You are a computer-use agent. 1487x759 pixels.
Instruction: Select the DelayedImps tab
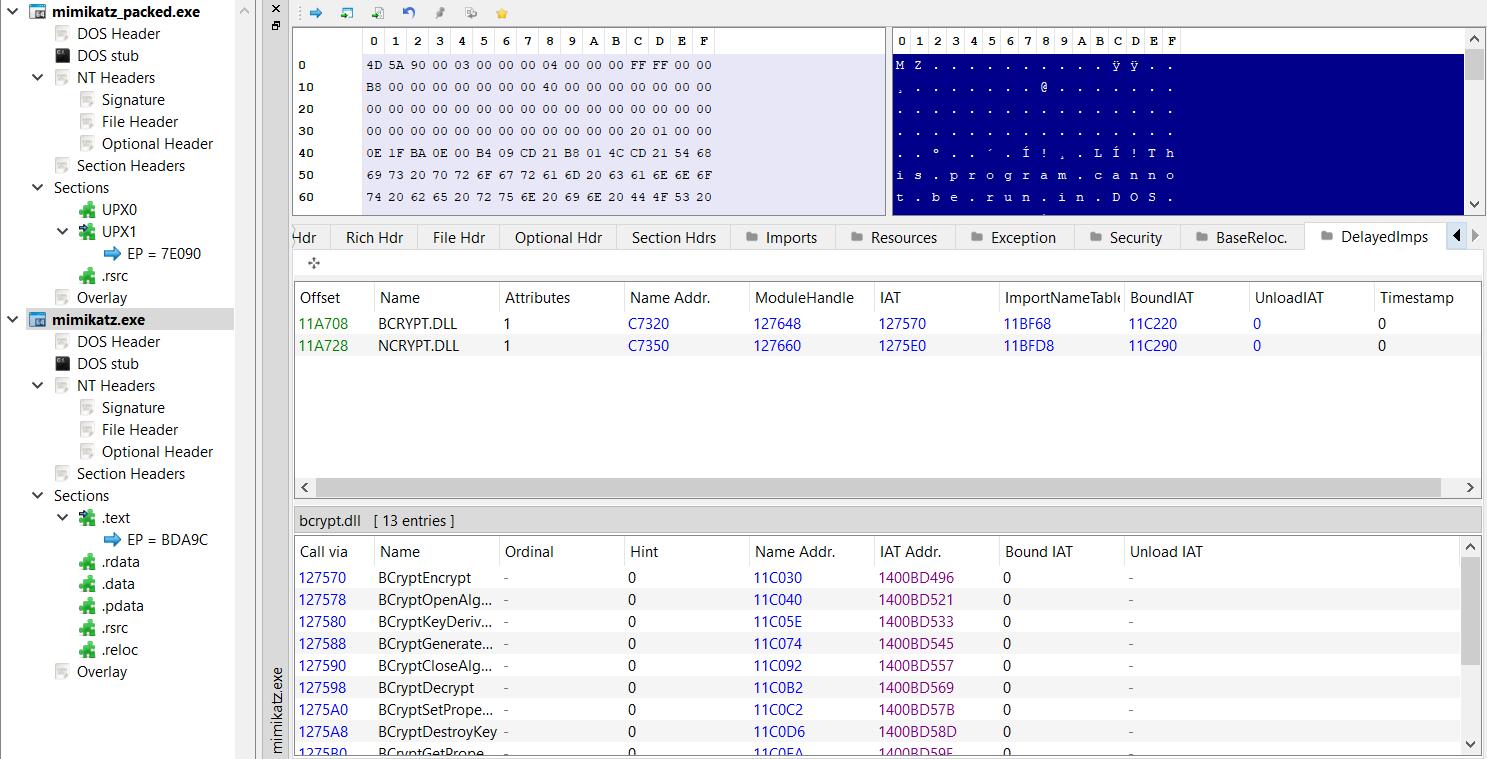click(1375, 237)
